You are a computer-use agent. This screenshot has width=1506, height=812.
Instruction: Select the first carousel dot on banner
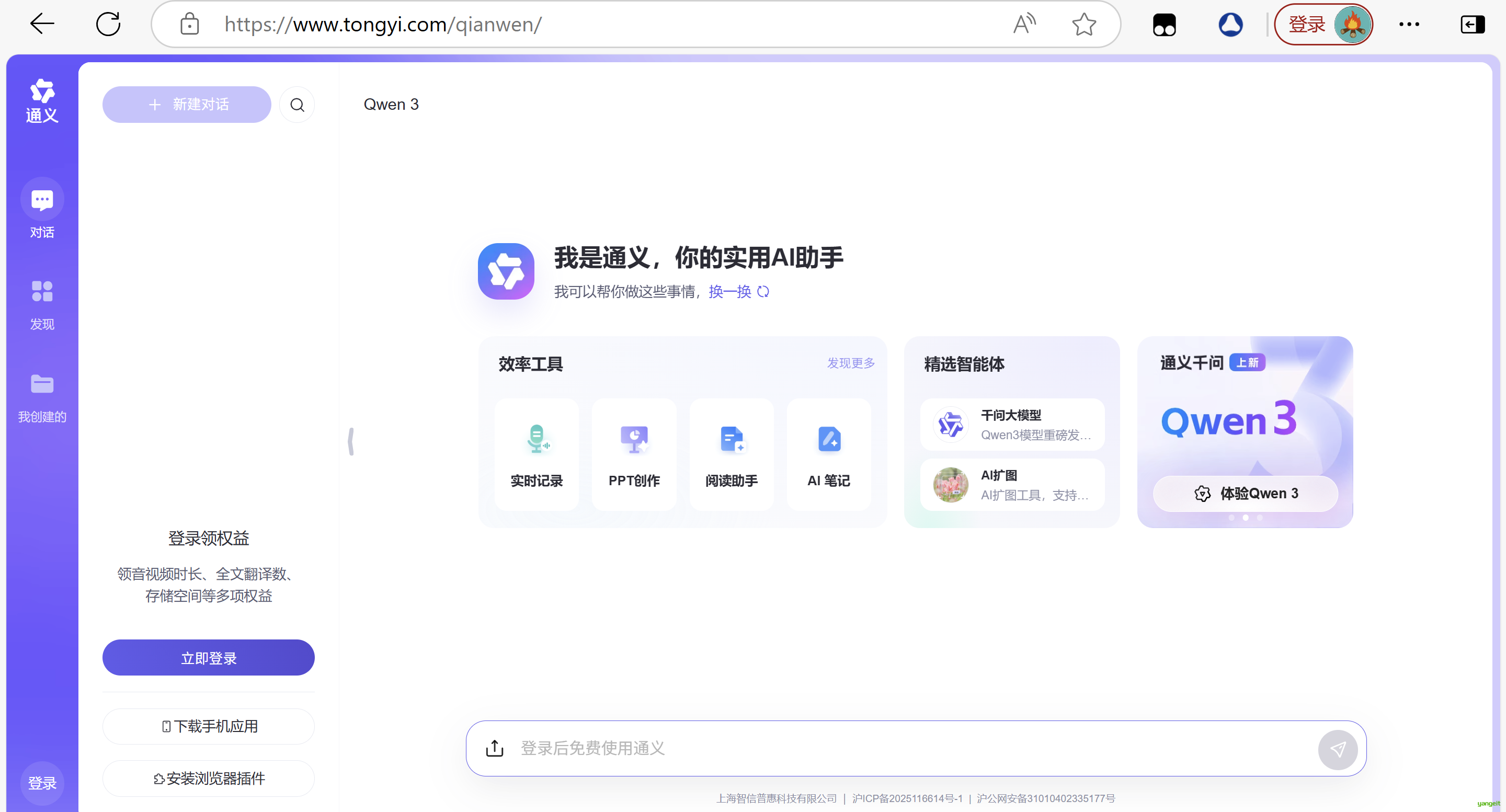[1232, 517]
